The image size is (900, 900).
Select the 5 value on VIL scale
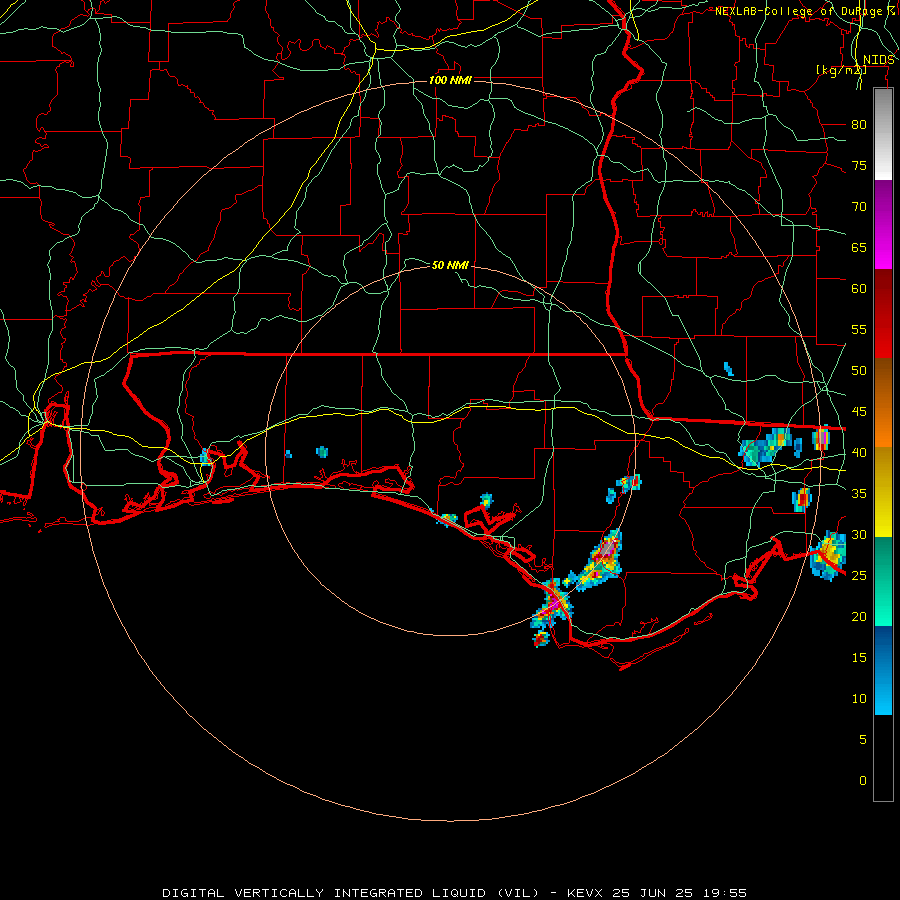863,740
